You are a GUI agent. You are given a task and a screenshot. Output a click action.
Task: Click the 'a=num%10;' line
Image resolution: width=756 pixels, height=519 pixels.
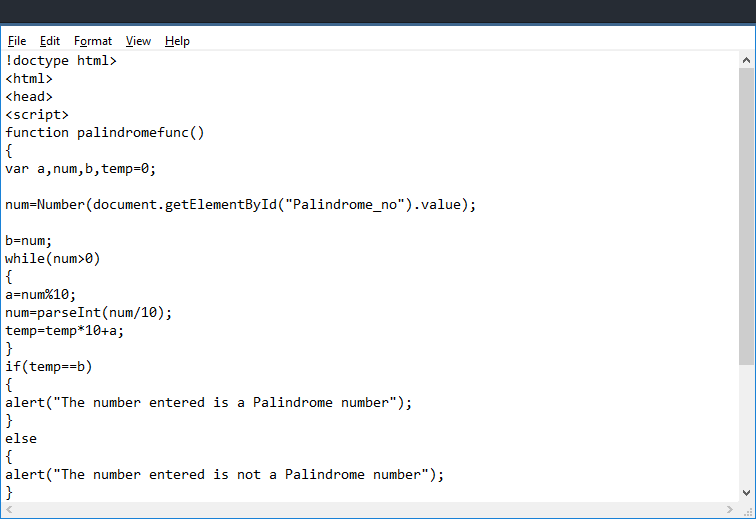[x=40, y=295]
